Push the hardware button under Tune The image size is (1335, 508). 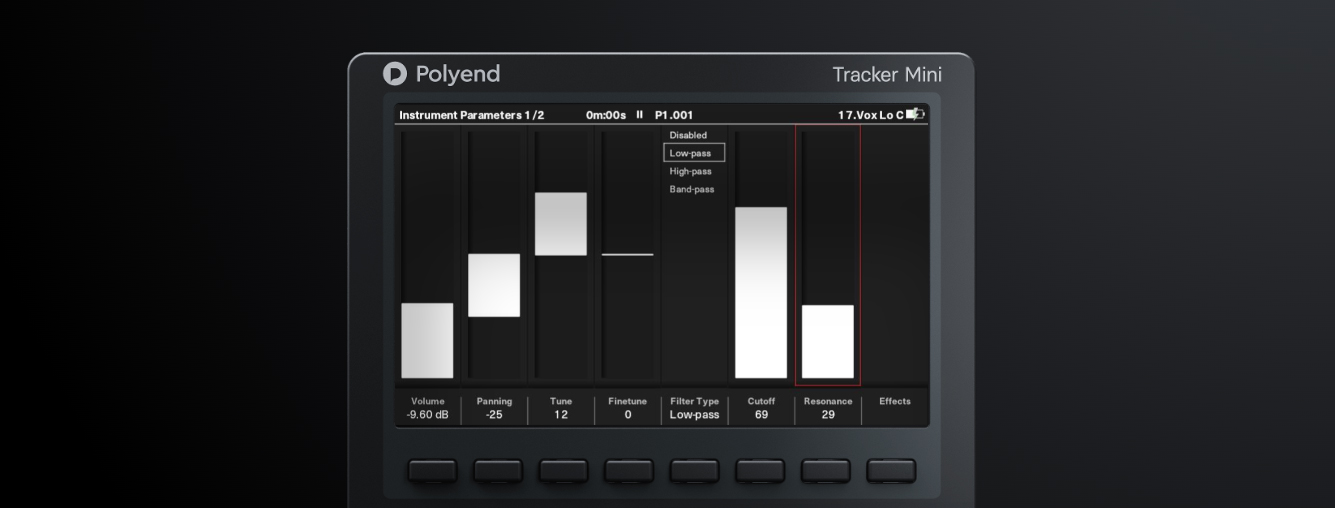(564, 471)
